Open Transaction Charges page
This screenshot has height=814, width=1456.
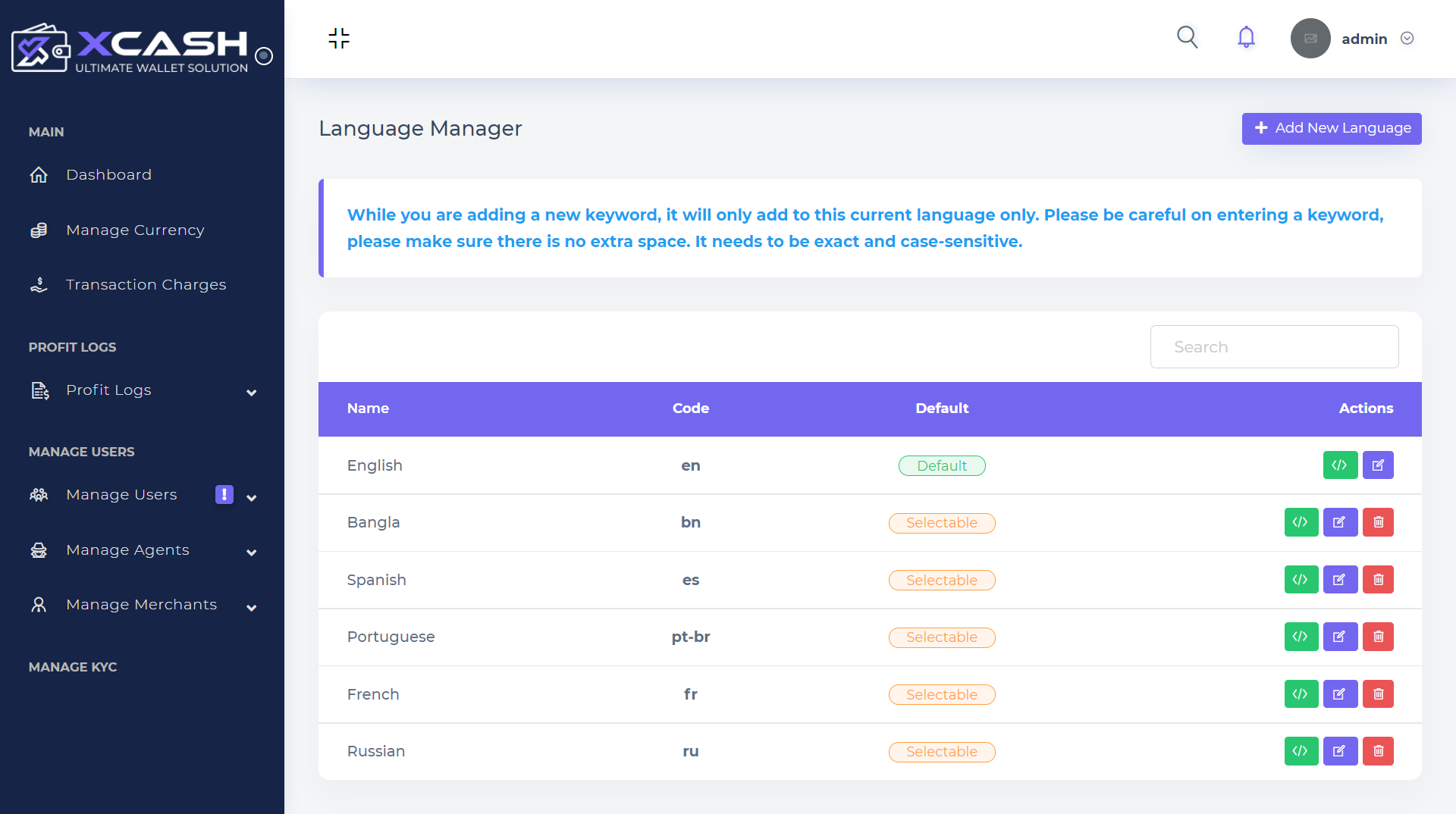click(x=146, y=285)
